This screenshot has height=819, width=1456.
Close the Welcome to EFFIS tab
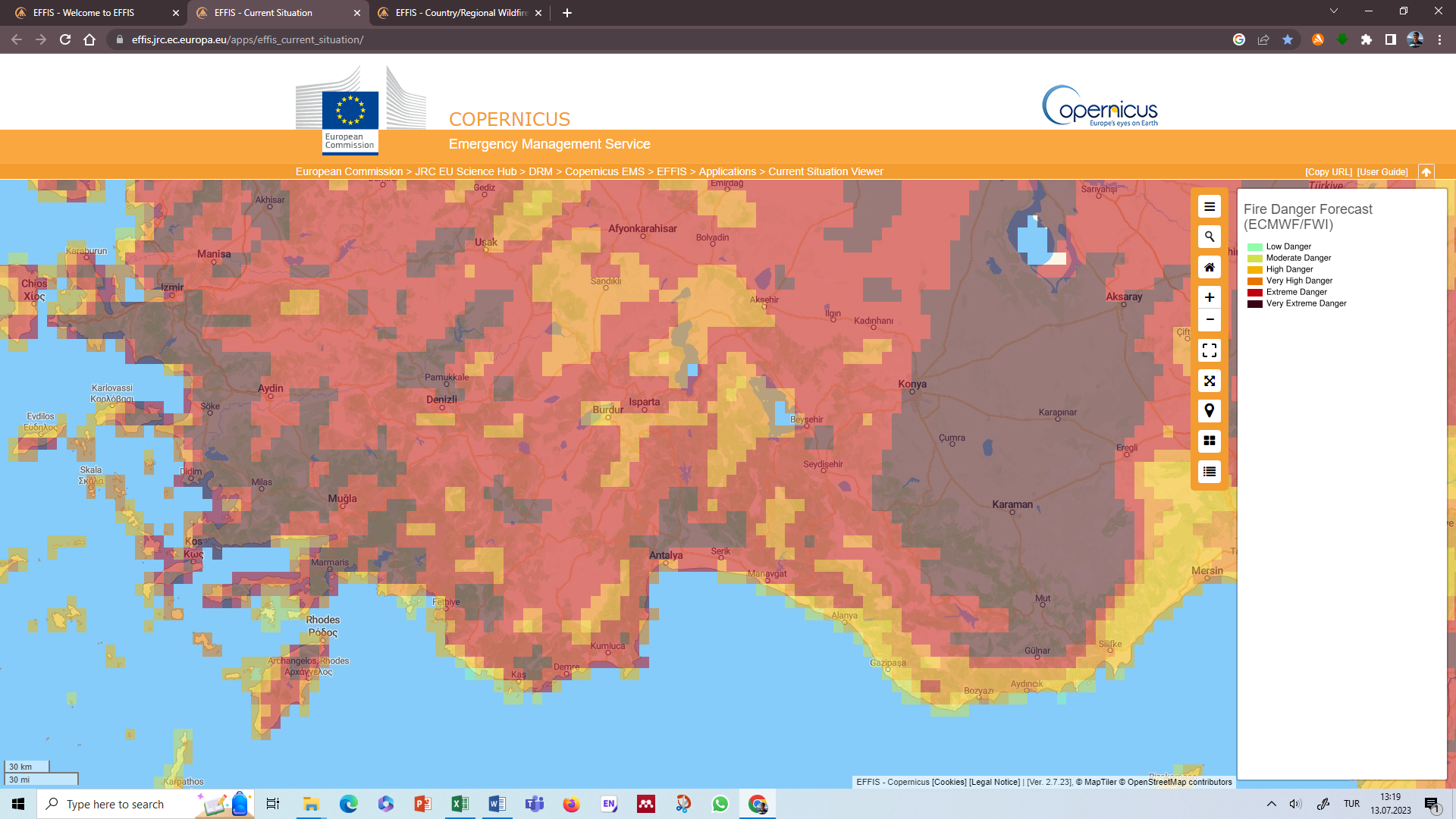click(x=176, y=13)
